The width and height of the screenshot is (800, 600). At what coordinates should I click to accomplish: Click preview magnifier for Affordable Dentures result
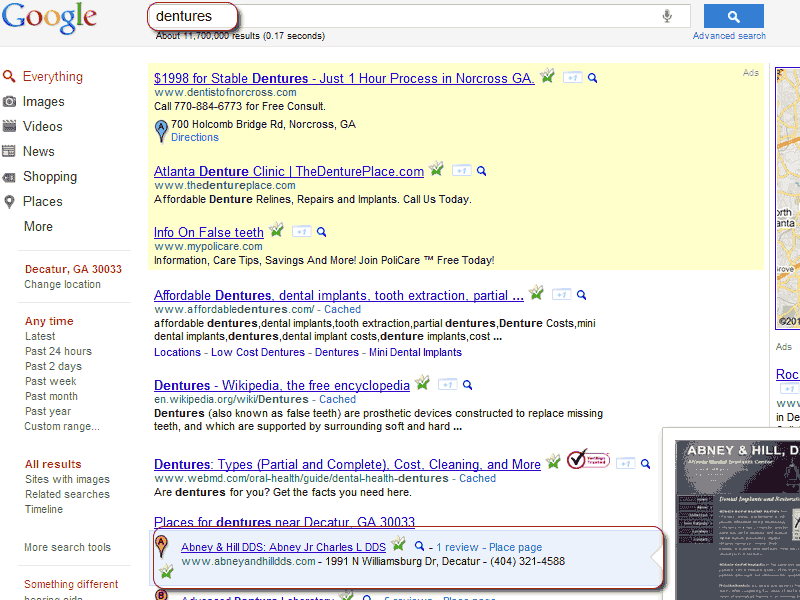[x=581, y=295]
